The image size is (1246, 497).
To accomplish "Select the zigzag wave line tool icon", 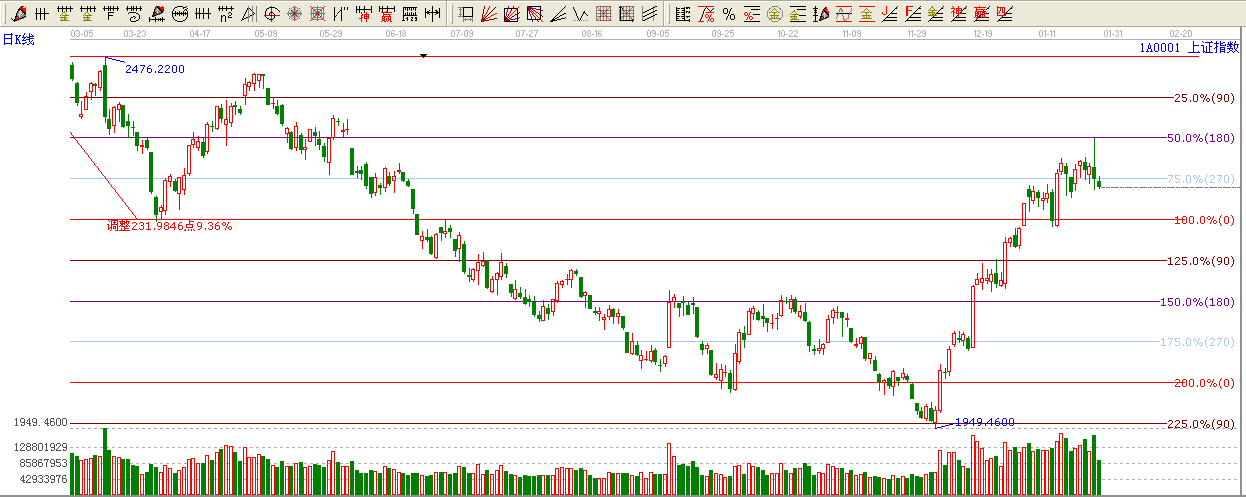I will click(x=580, y=14).
